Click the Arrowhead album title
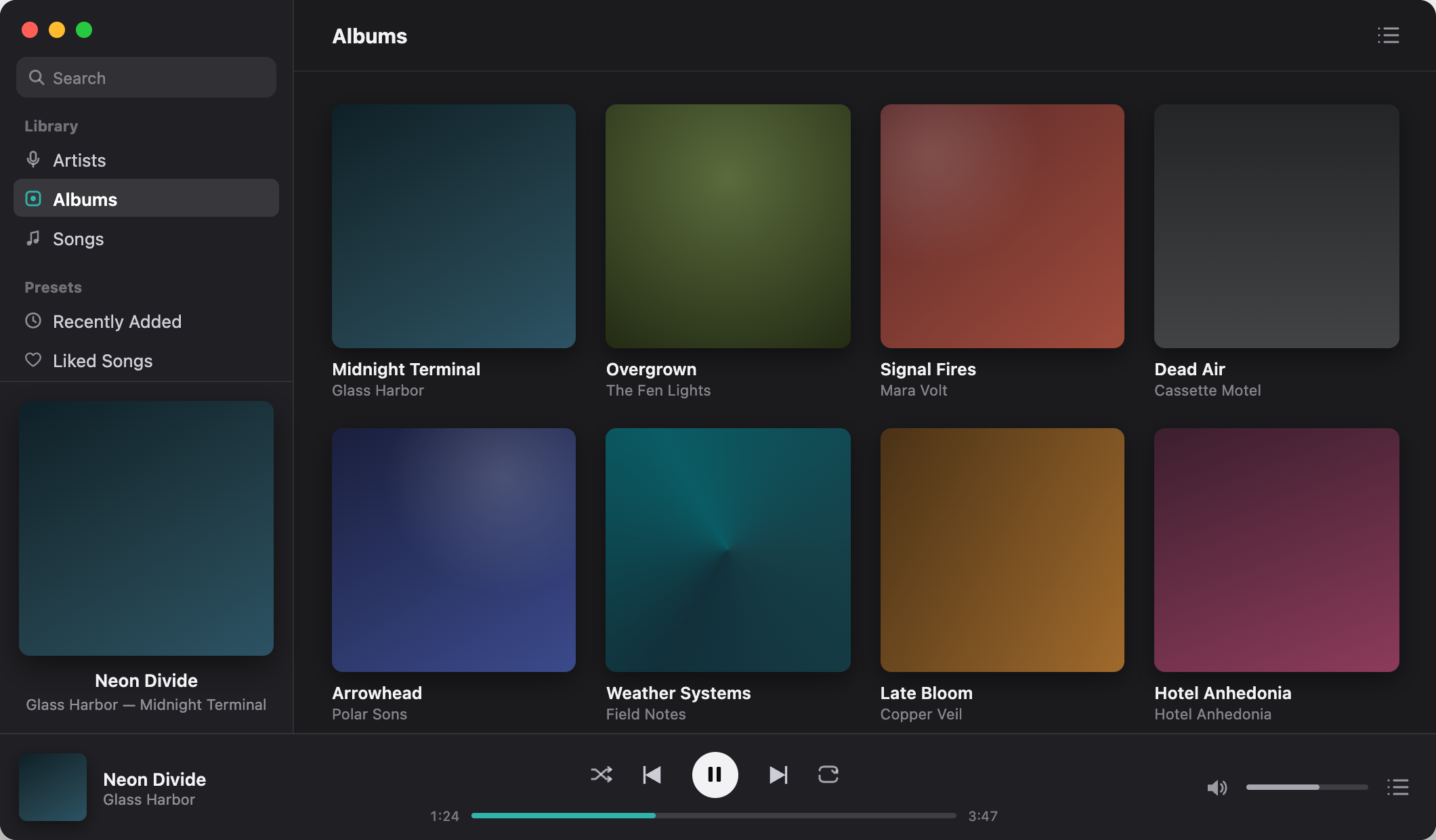This screenshot has width=1436, height=840. tap(377, 693)
